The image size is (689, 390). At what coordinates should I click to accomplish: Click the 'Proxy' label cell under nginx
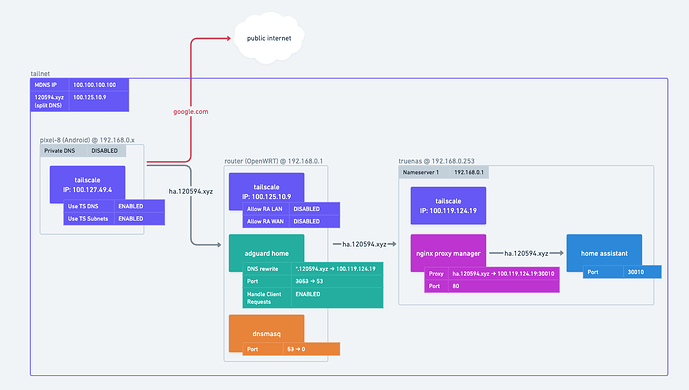(436, 274)
